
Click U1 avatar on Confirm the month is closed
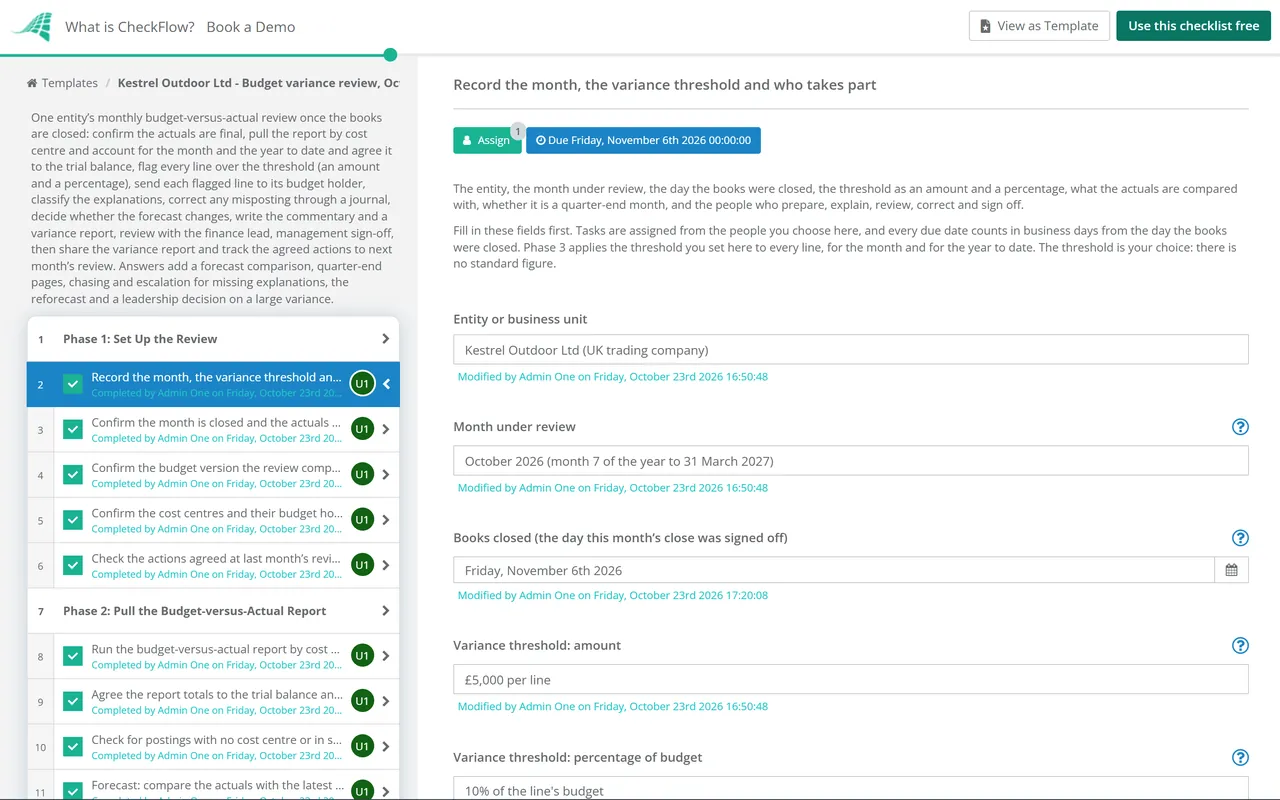362,429
